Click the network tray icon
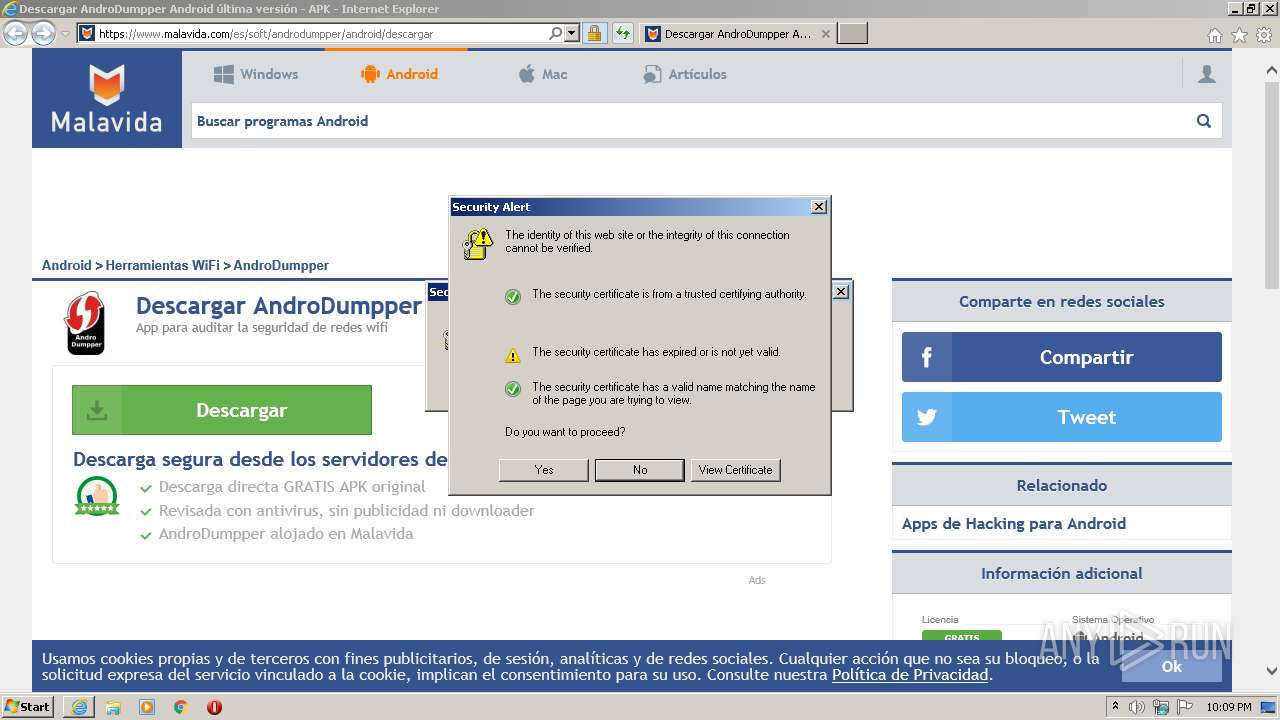1280x720 pixels. (1161, 707)
